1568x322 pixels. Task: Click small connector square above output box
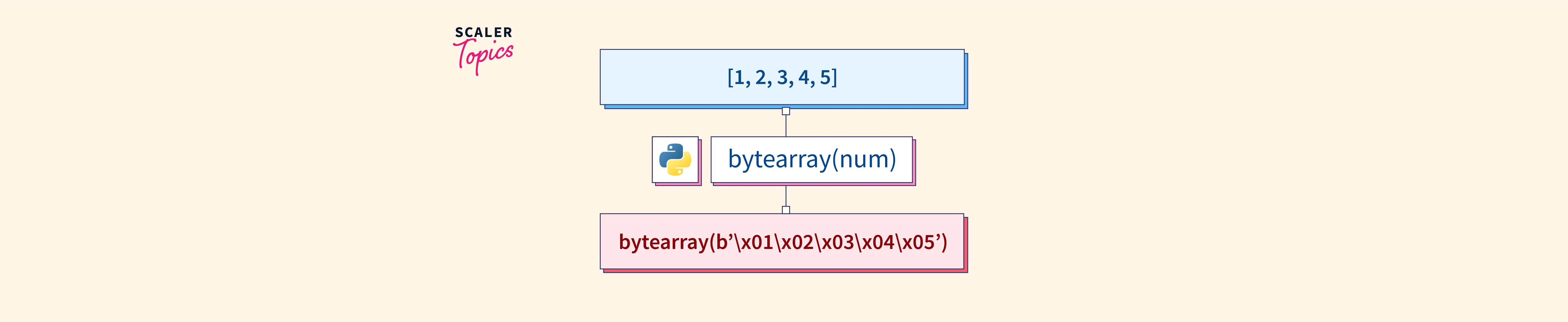786,210
